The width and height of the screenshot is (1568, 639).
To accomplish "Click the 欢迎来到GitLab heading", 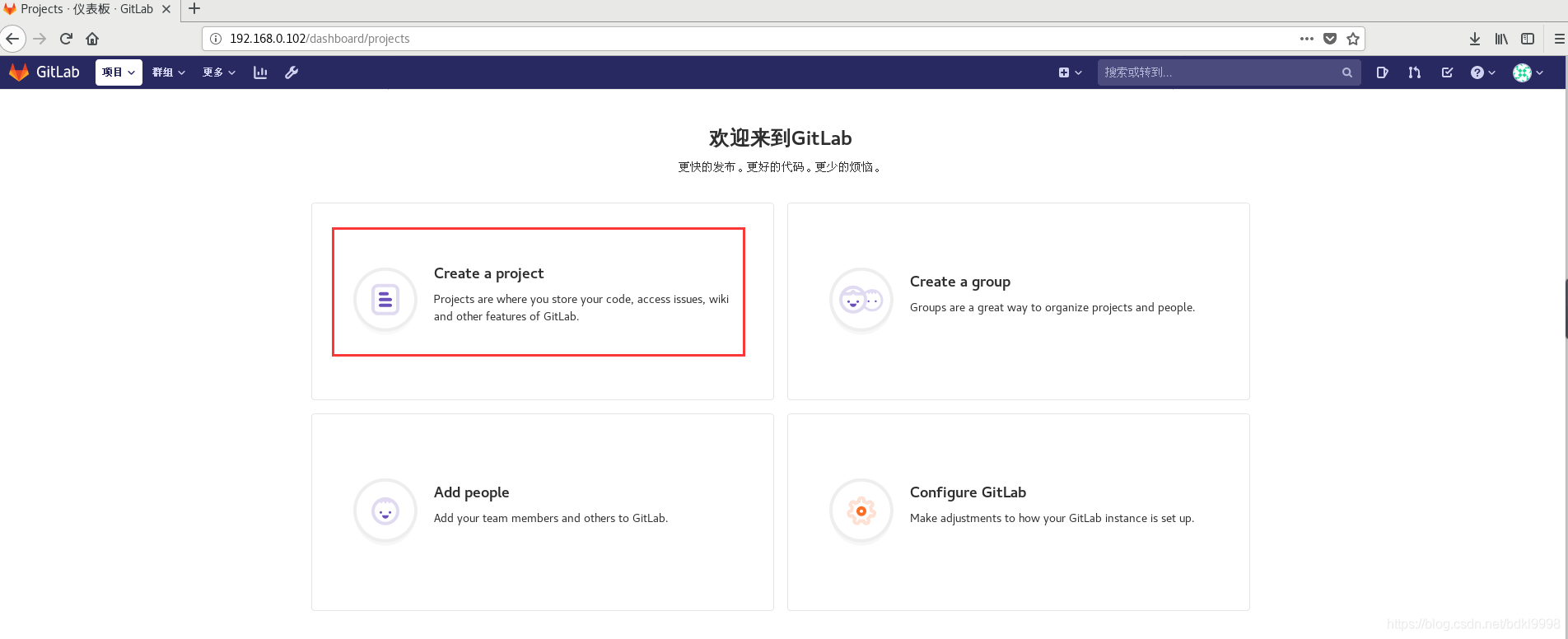I will [780, 138].
